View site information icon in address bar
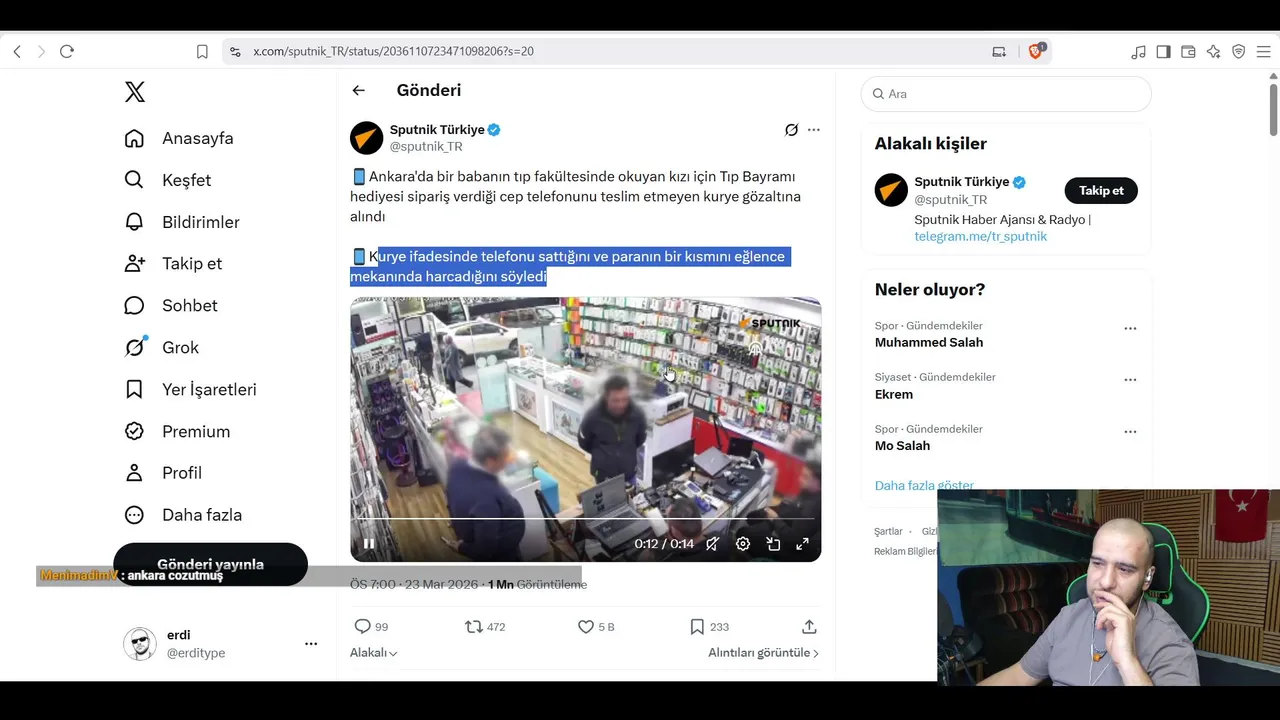 pos(235,51)
